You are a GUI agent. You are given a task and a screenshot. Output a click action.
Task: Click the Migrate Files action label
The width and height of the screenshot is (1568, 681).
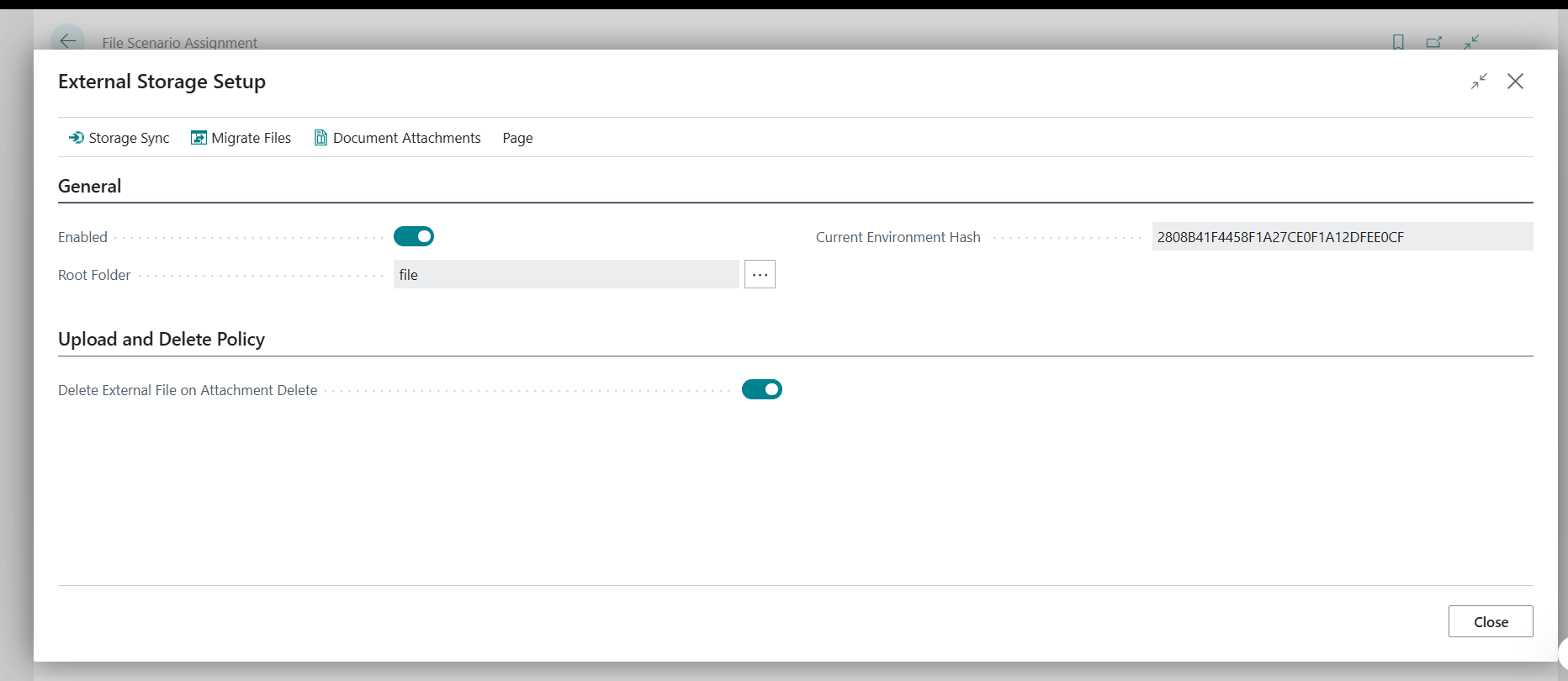[252, 138]
